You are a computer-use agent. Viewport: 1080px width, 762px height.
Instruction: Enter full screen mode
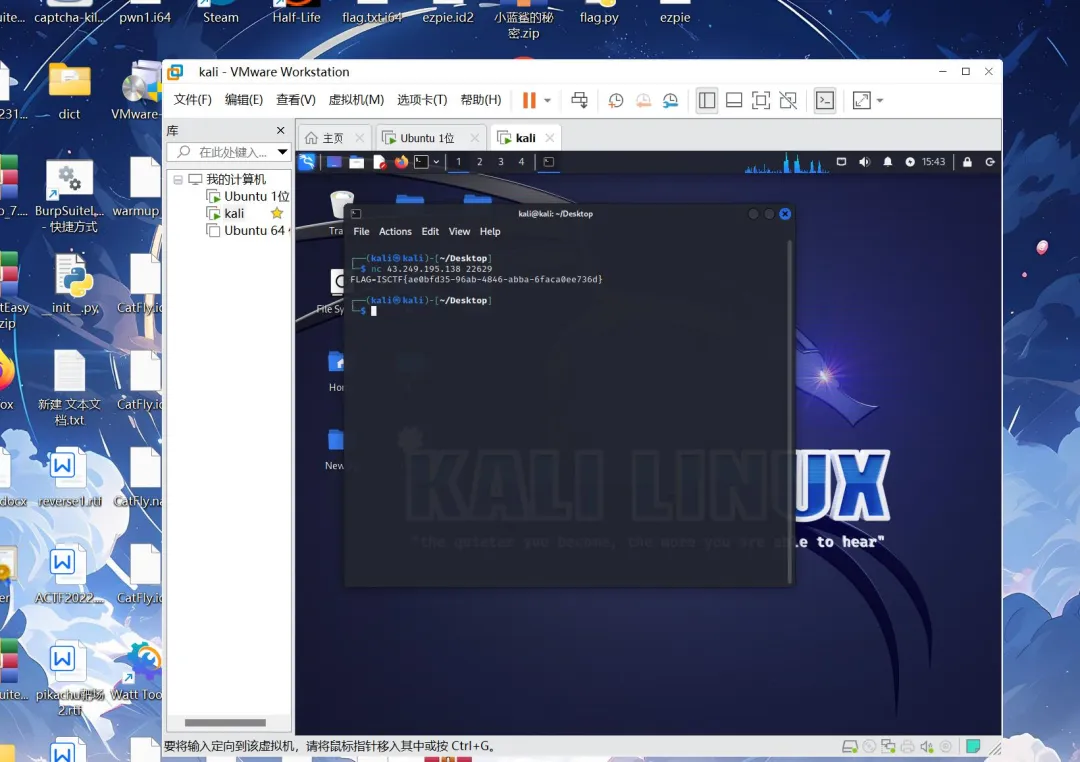pos(761,101)
